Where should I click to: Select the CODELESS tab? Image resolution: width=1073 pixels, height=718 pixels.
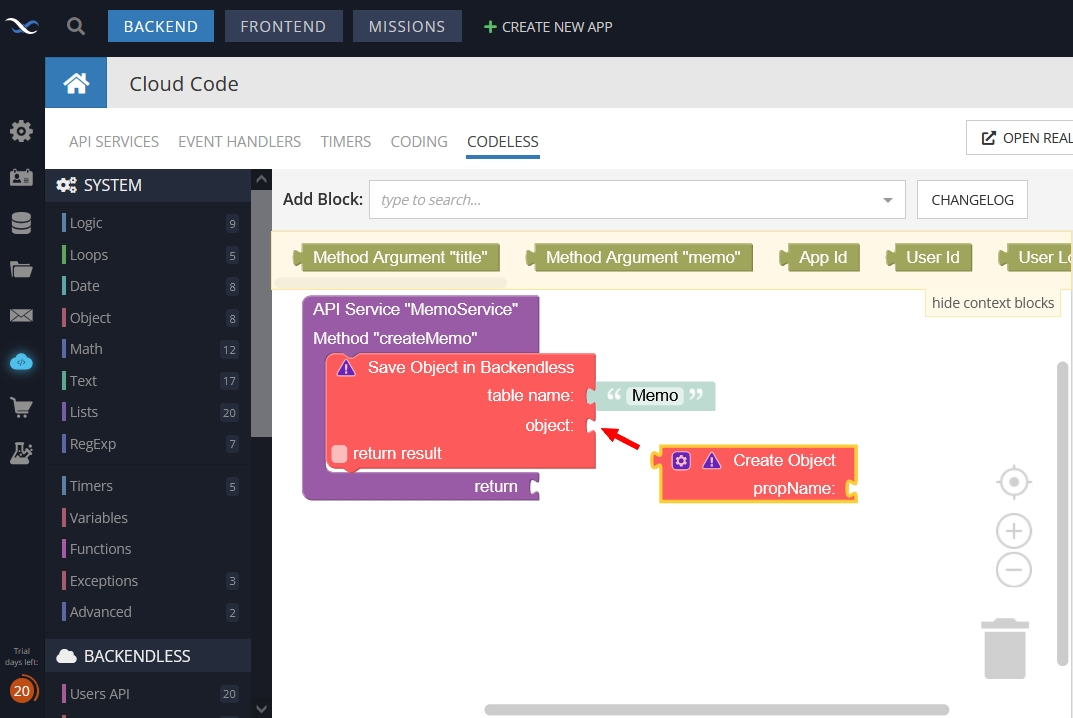[x=503, y=142]
